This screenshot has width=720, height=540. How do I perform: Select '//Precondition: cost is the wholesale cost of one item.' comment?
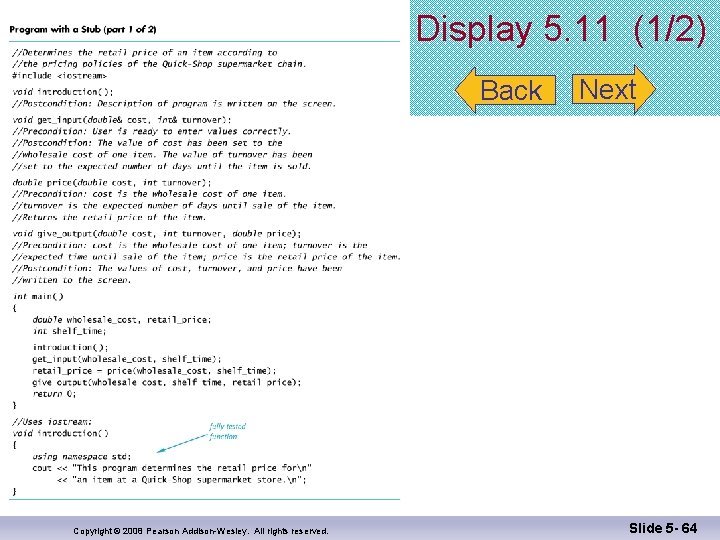pos(149,194)
